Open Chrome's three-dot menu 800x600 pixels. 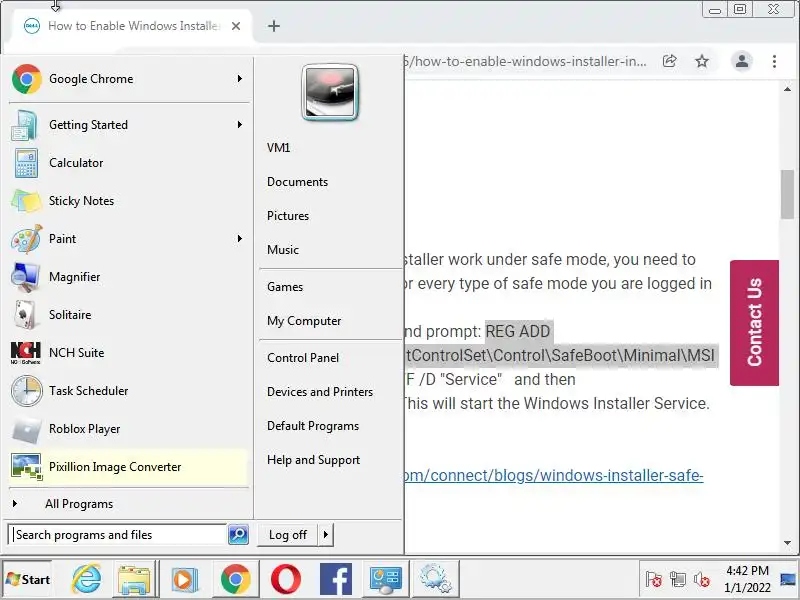coord(774,61)
